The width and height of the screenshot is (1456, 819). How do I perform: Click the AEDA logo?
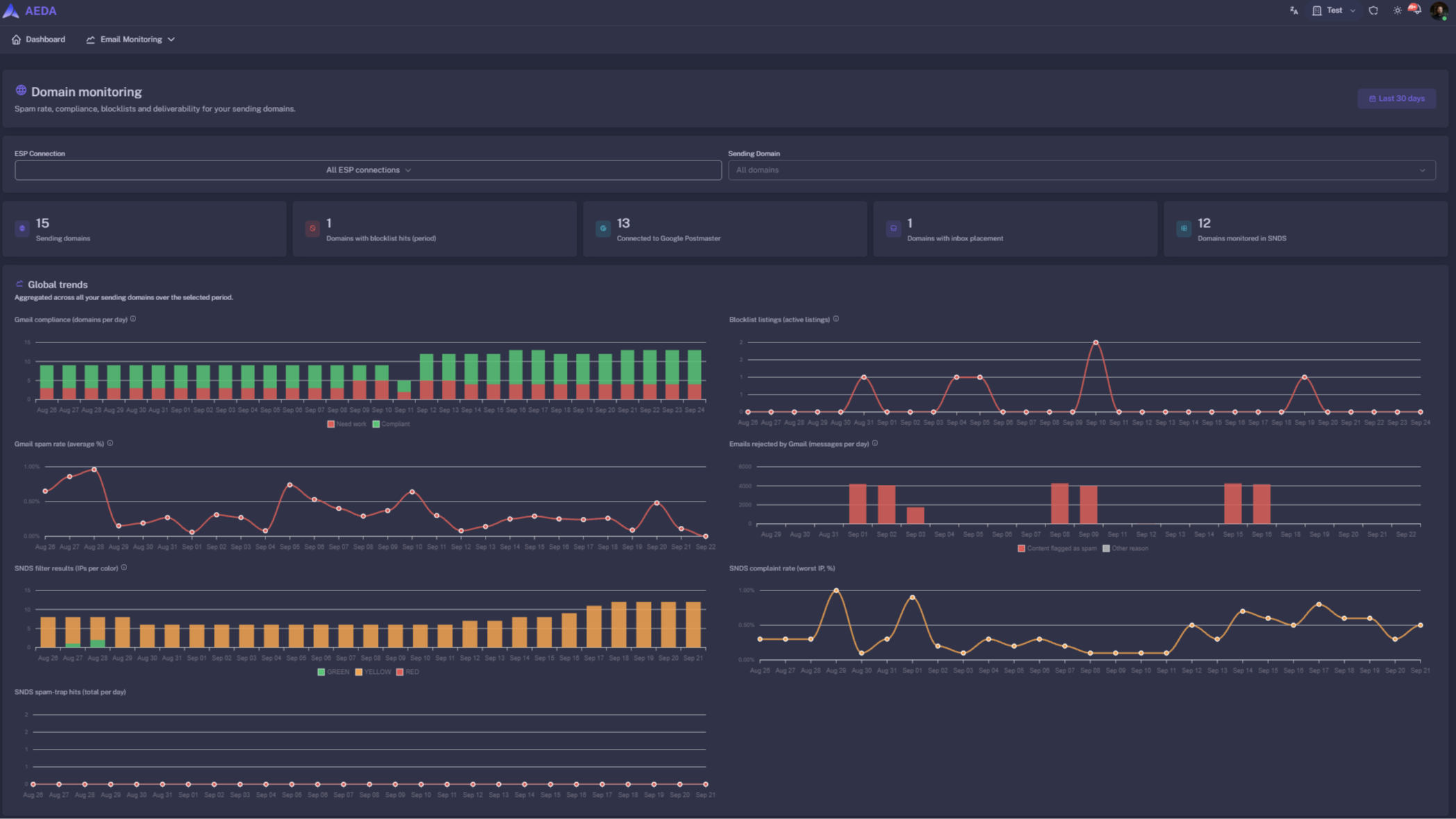pos(30,10)
